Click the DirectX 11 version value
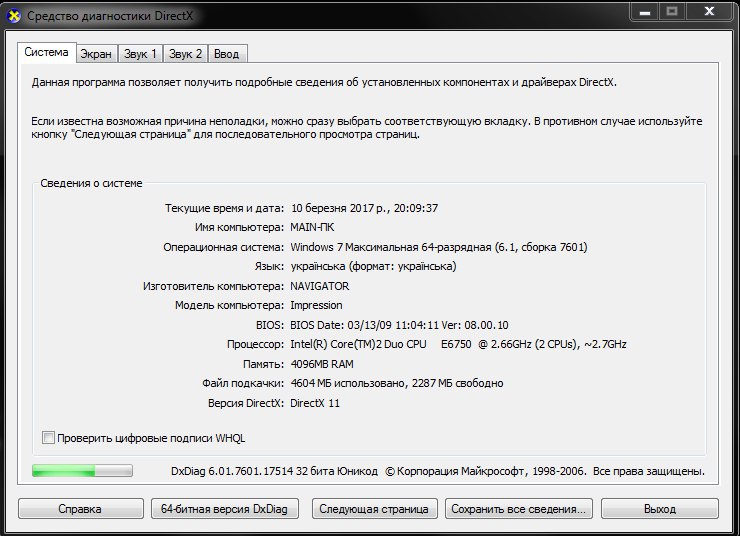740x536 pixels. pyautogui.click(x=315, y=403)
